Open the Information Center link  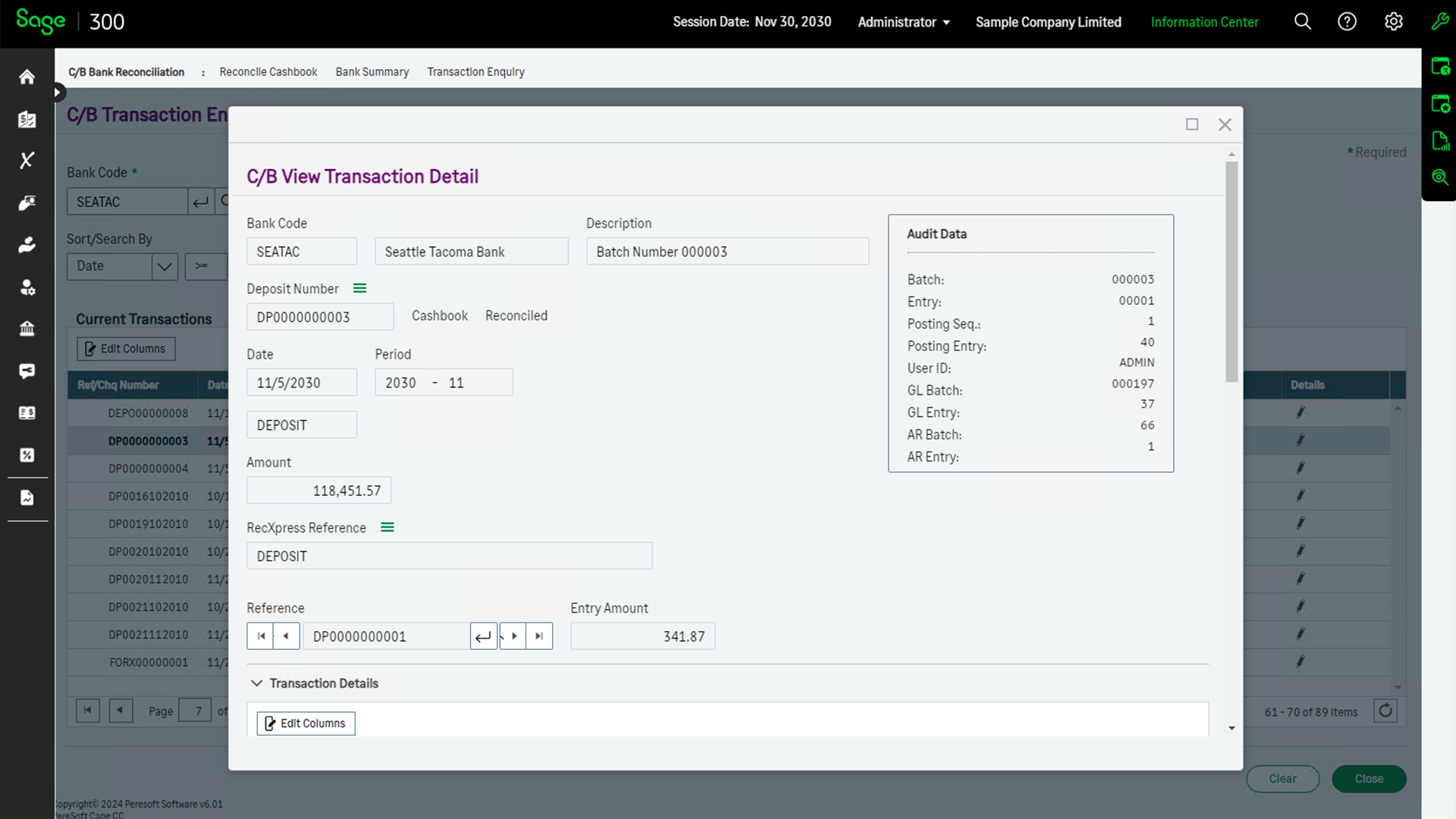point(1204,22)
